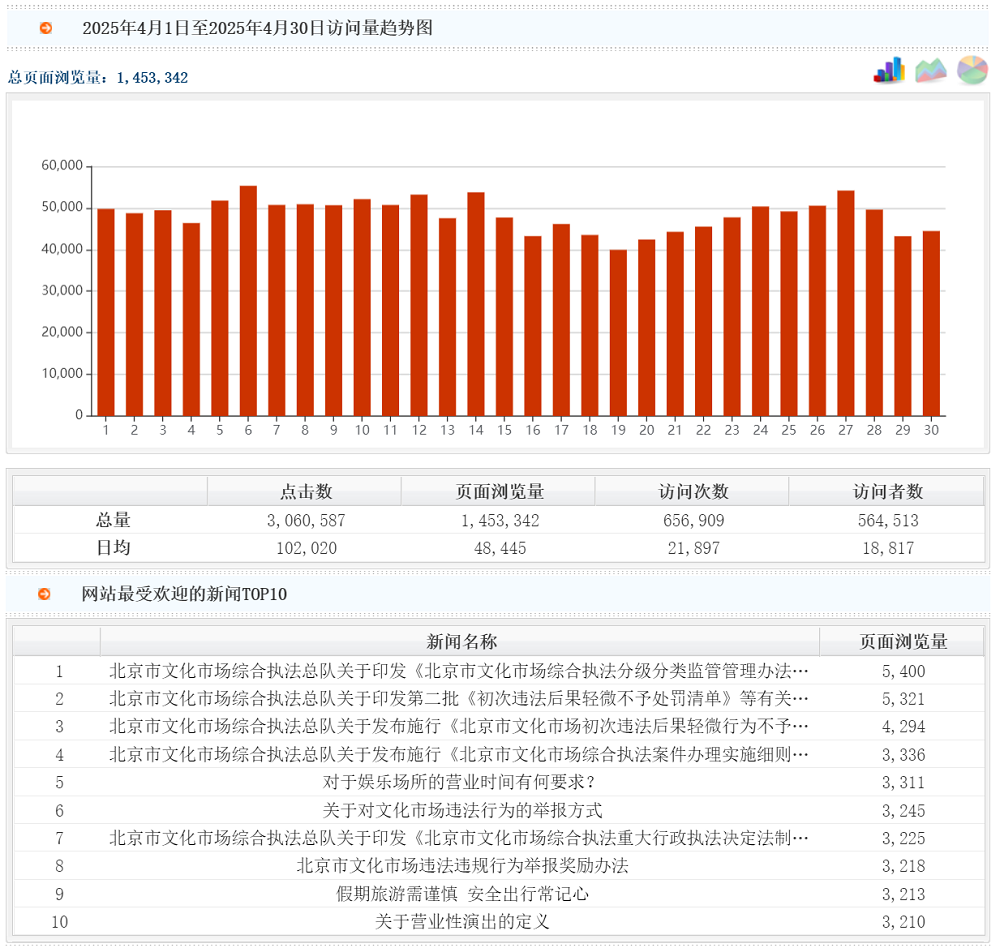Screen dimensions: 1000x948
Task: Open news item 初次违法后果轻微行为不予
Action: (459, 726)
